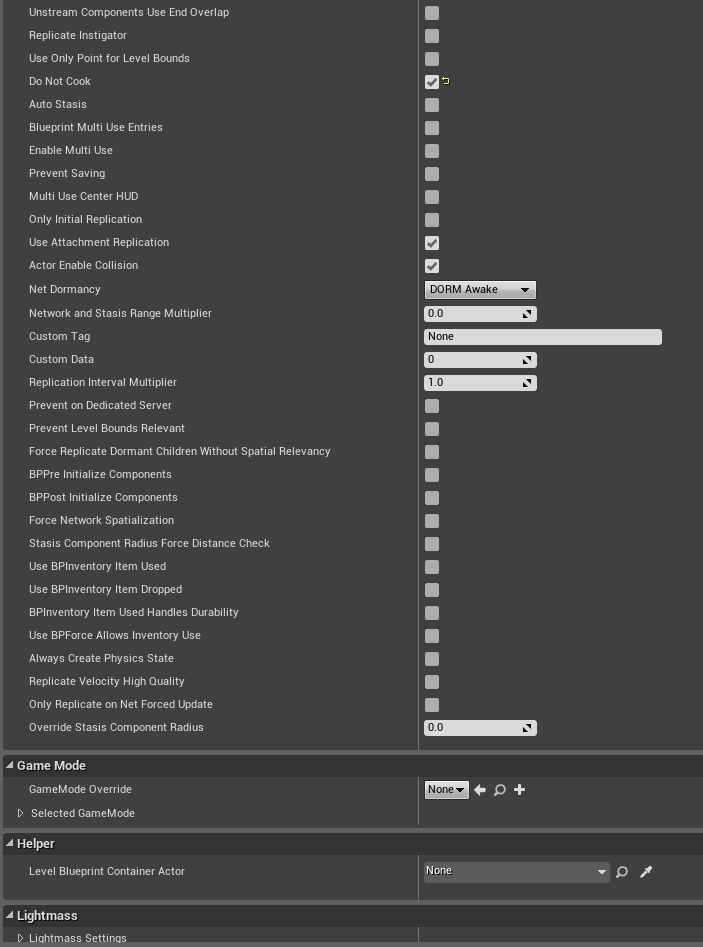Enable Prevent Saving checkbox
Screen dimensions: 703x947
[432, 174]
